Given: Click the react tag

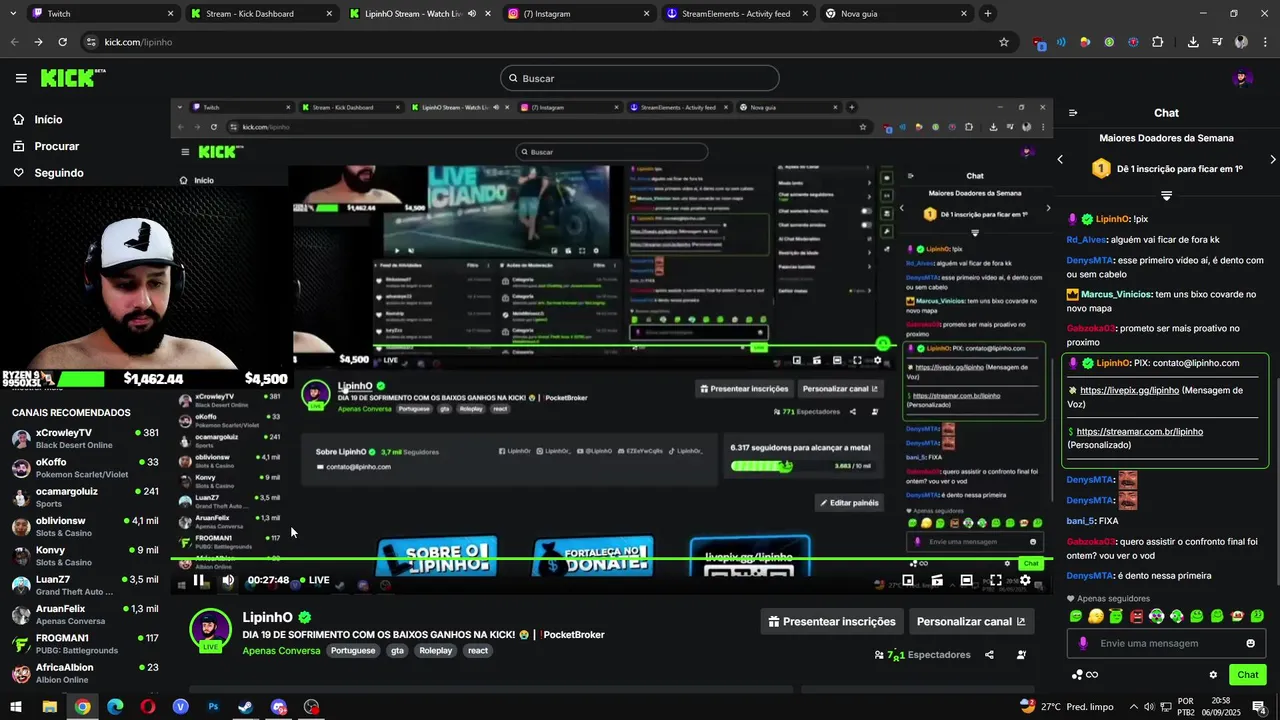Looking at the screenshot, I should click(478, 651).
